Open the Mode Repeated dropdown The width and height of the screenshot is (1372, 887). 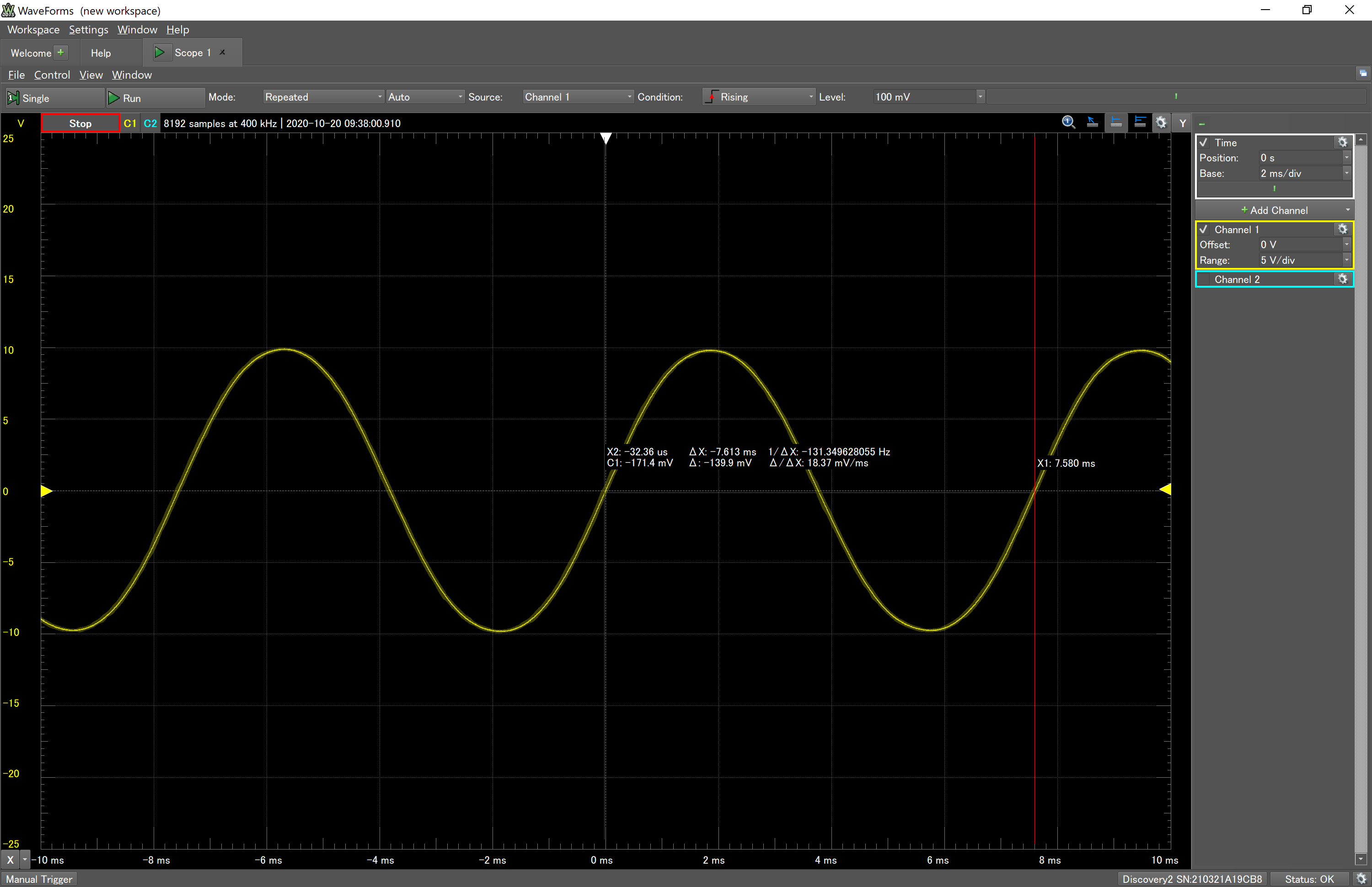click(x=324, y=97)
